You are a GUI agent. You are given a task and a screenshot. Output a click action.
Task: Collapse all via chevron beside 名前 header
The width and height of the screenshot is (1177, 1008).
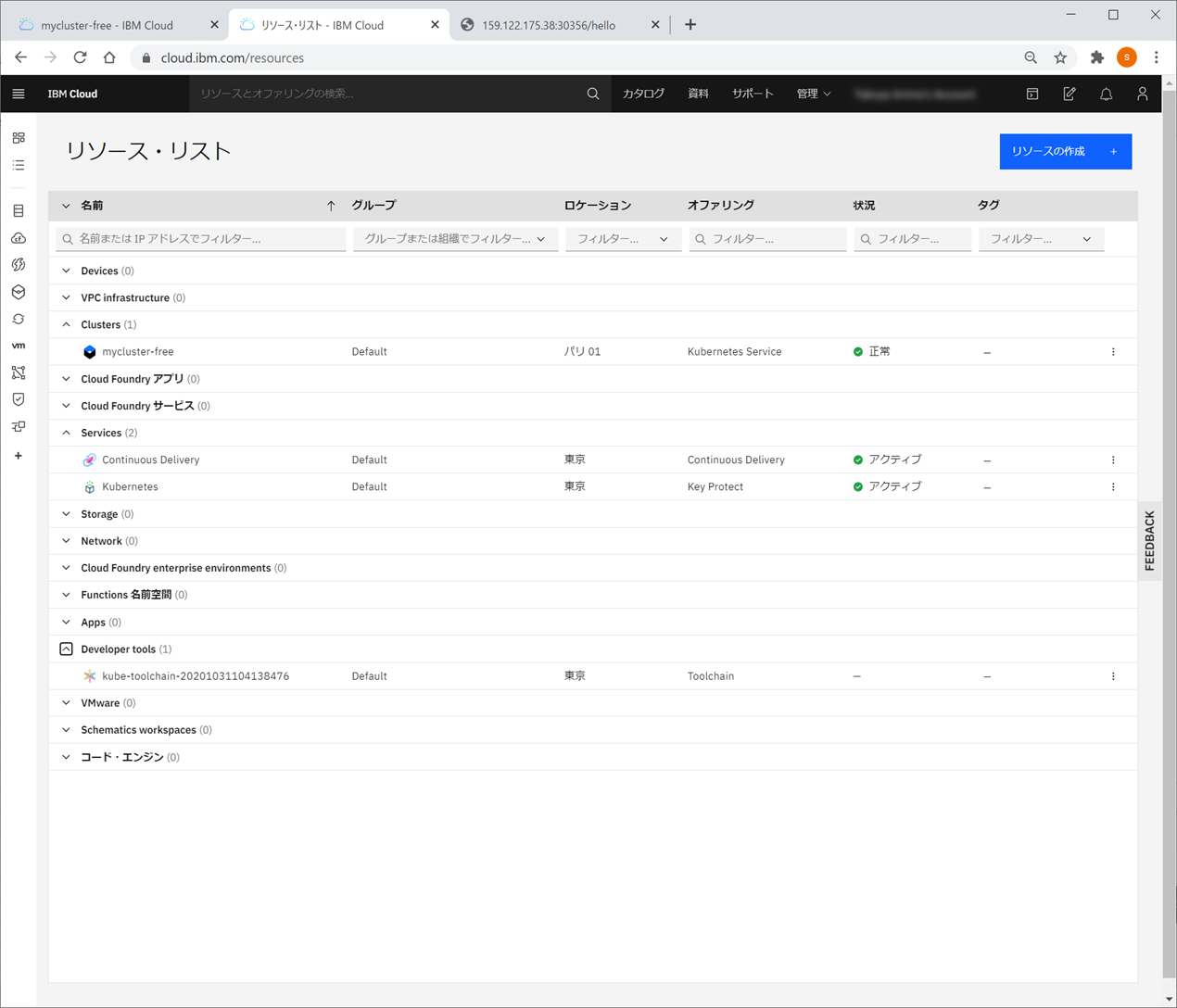click(66, 206)
